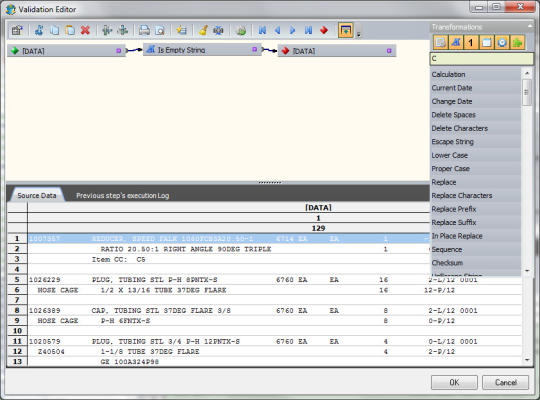The height and width of the screenshot is (400, 540).
Task: Collapse the Transformations panel header arrow
Action: pyautogui.click(x=529, y=27)
